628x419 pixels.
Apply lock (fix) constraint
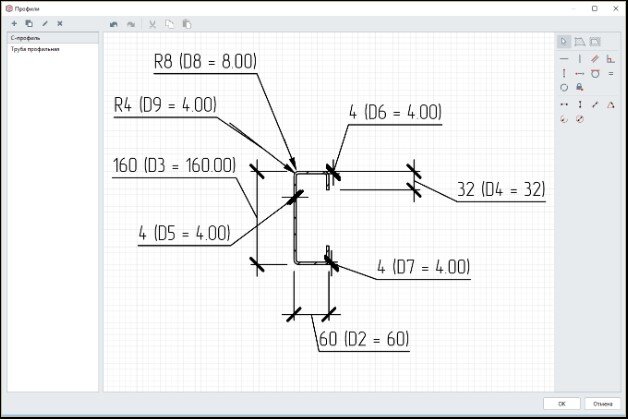click(x=580, y=87)
